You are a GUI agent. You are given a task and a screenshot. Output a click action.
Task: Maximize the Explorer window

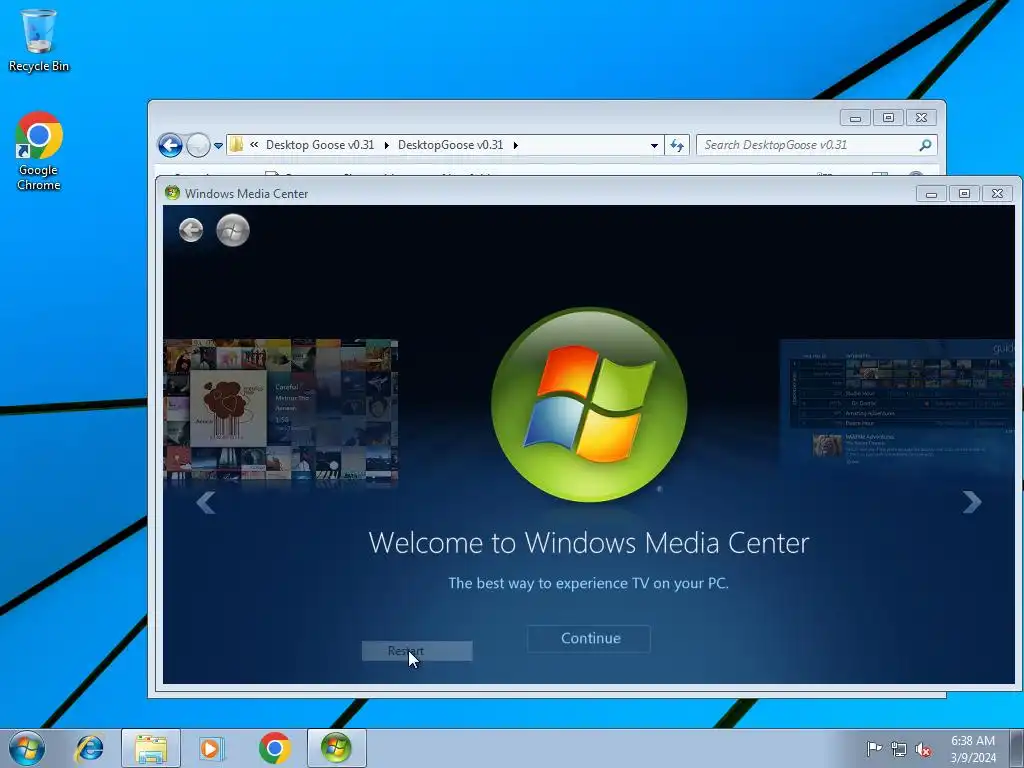(888, 118)
